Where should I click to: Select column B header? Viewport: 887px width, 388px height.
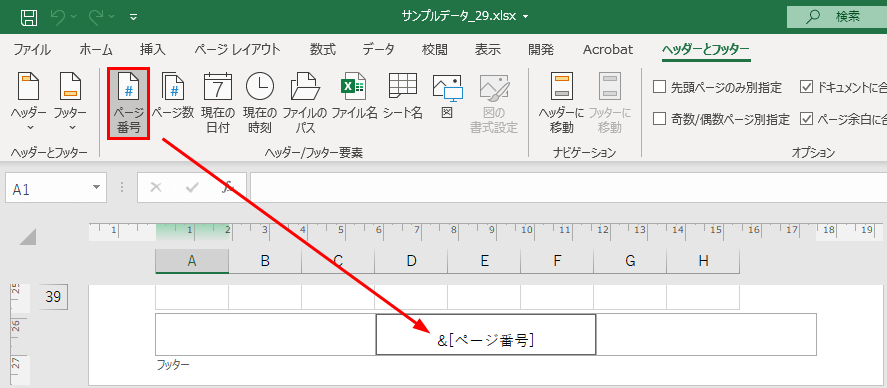click(265, 261)
